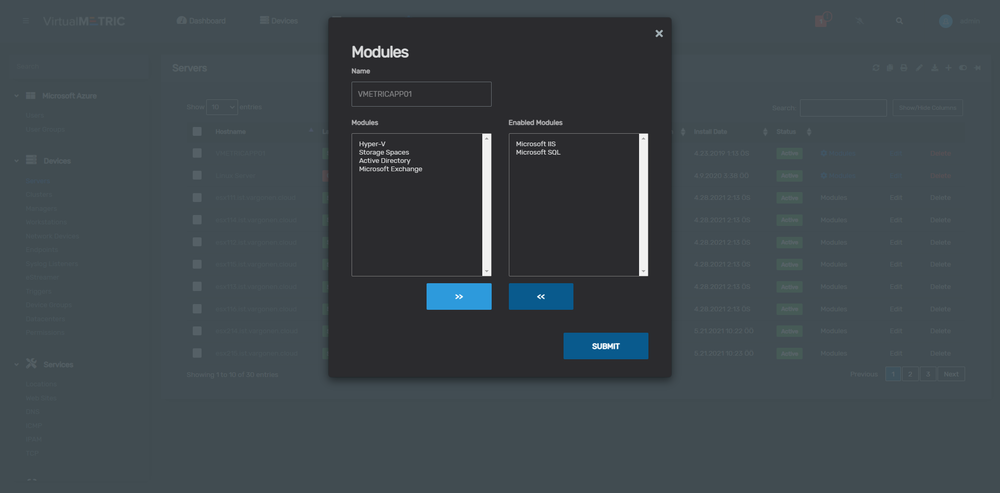This screenshot has height=493, width=1000.
Task: Click the print icon in the Servers toolbar
Action: (x=904, y=68)
